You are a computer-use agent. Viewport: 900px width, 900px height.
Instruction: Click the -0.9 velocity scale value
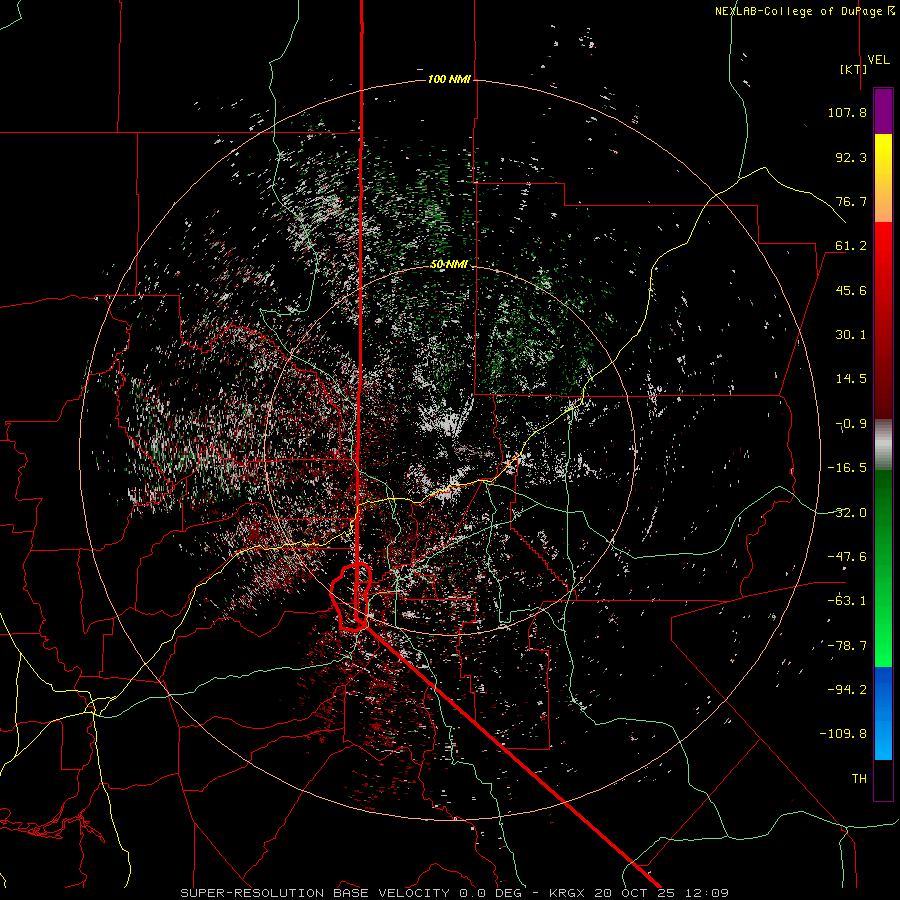coord(851,424)
